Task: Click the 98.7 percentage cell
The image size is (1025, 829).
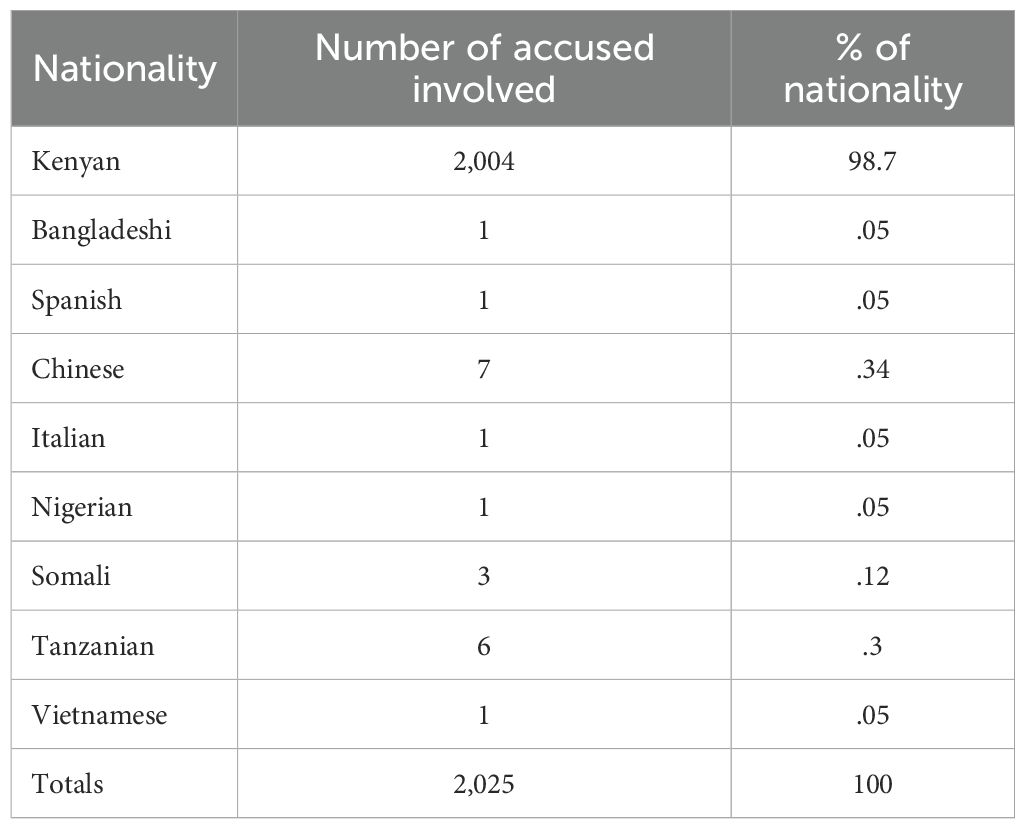Action: 872,162
